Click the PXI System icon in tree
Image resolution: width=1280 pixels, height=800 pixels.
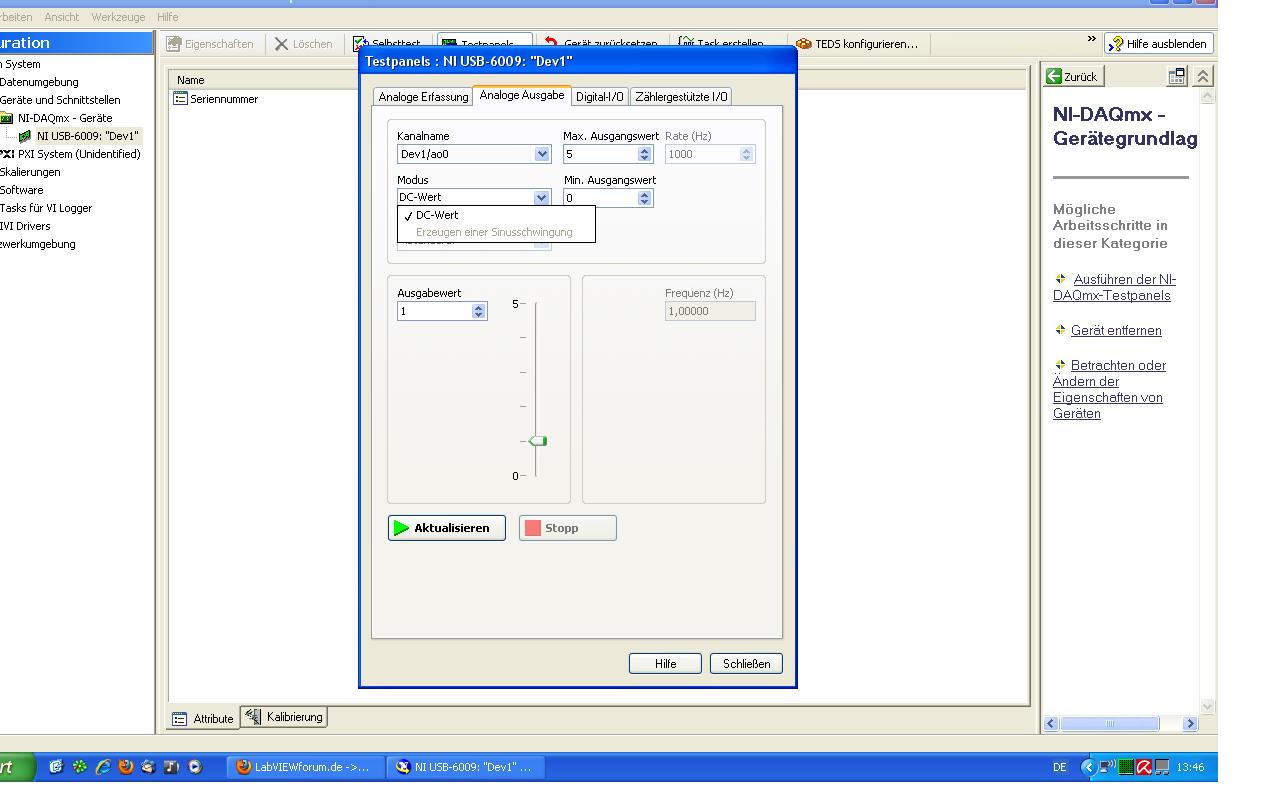[x=7, y=154]
